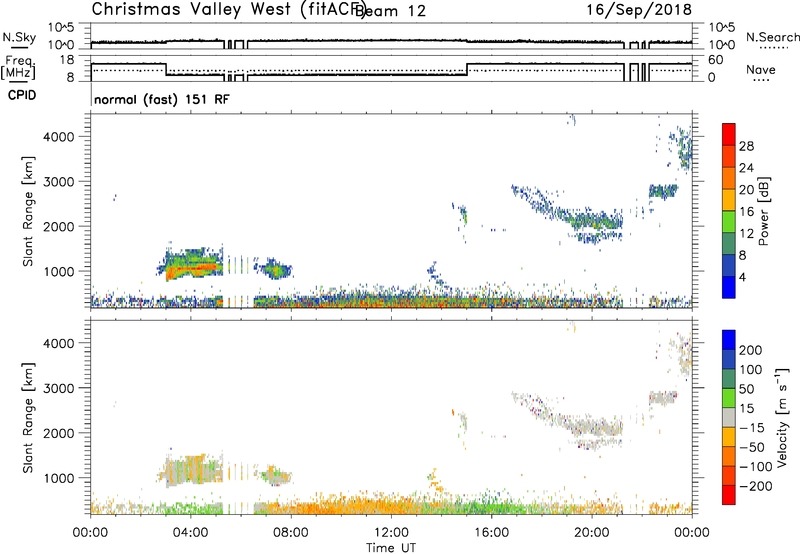Screen dimensions: 800x554
Task: Click the "200" value on the velocity color bar
Action: point(751,350)
